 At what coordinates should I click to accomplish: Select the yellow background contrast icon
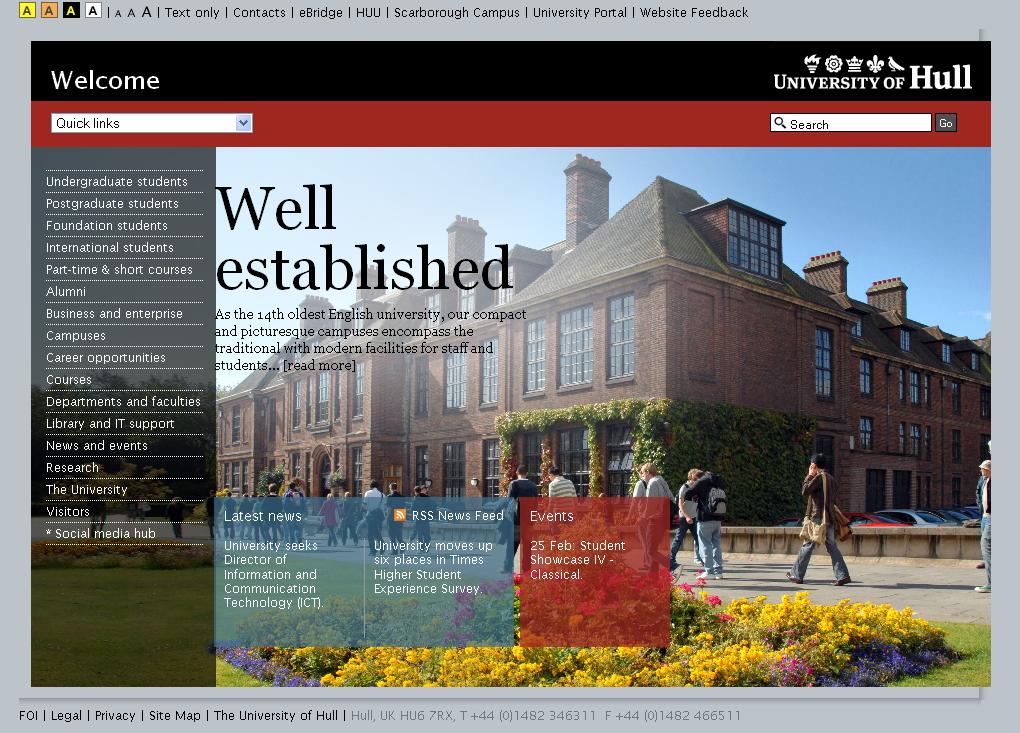27,10
